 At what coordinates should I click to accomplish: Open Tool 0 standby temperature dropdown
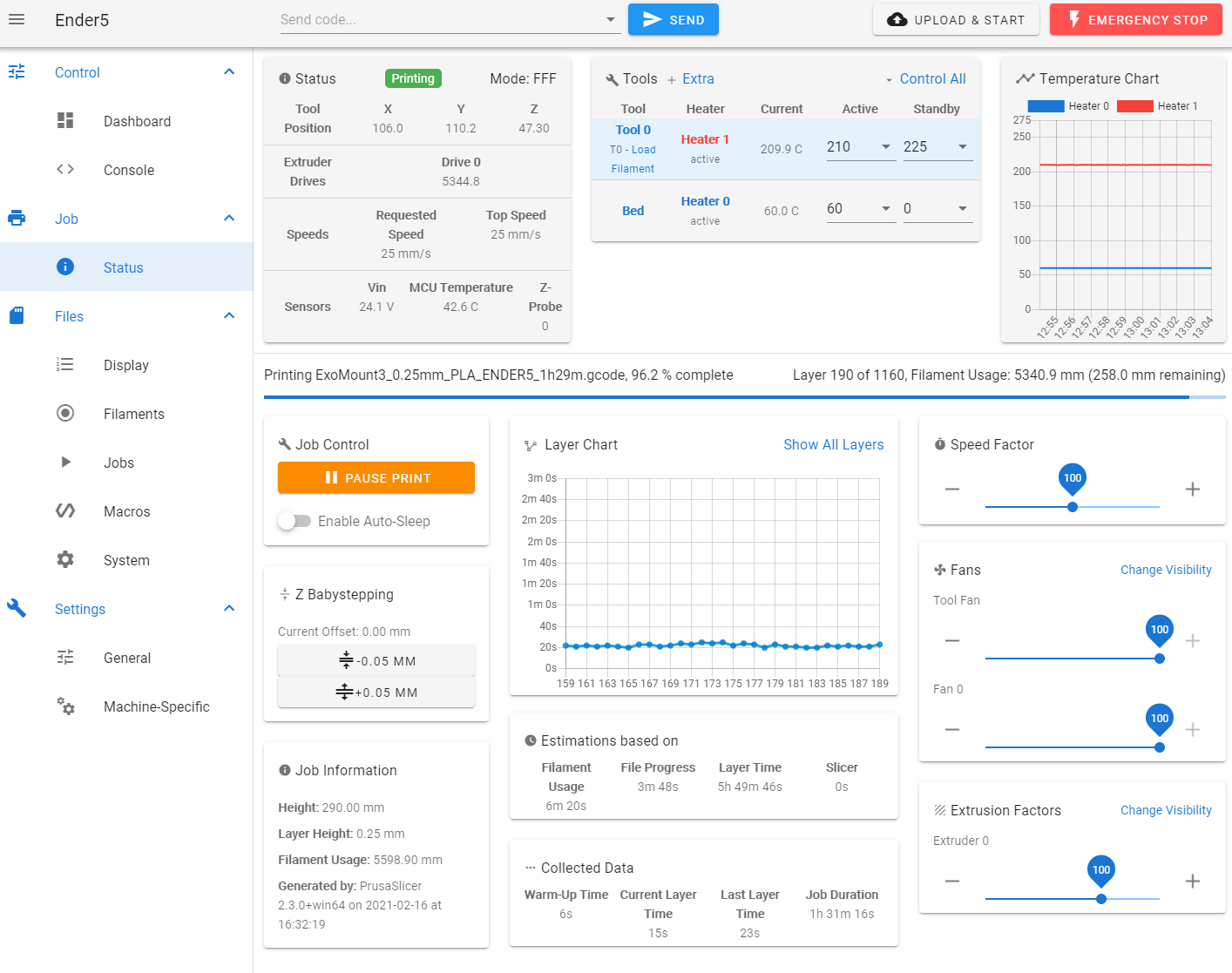coord(963,146)
